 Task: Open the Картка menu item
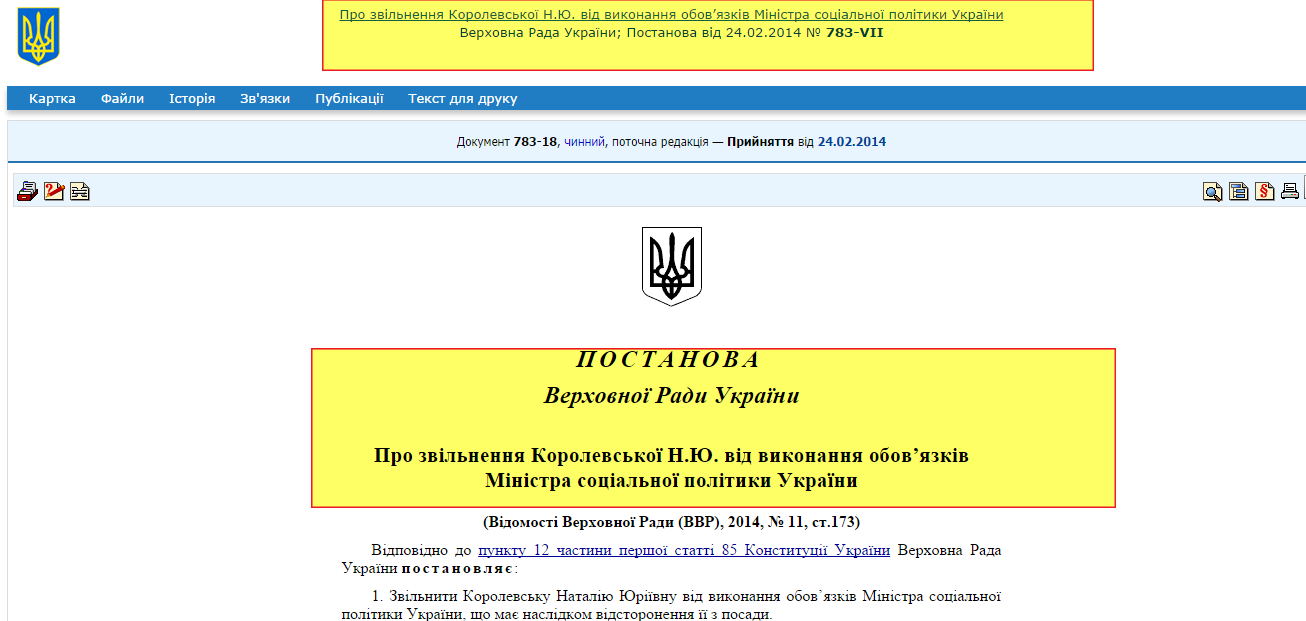(54, 98)
